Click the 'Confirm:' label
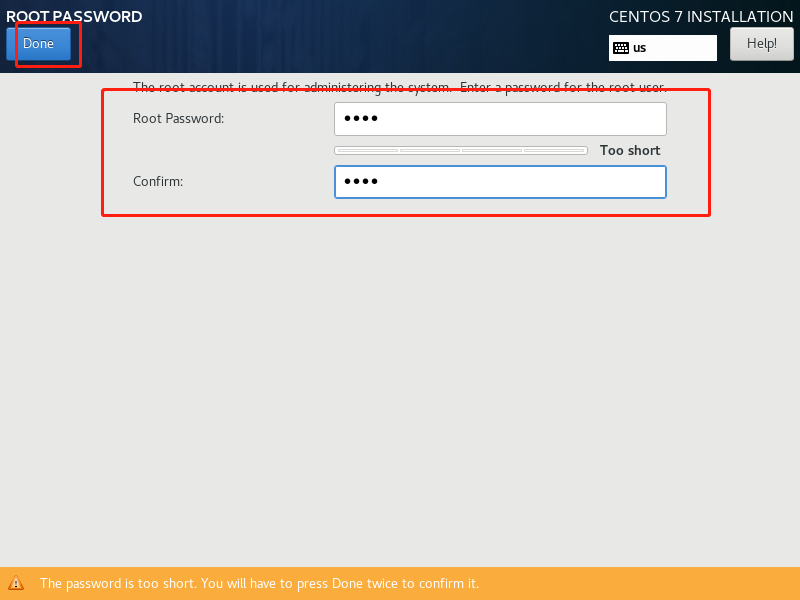Viewport: 800px width, 600px height. pos(158,182)
